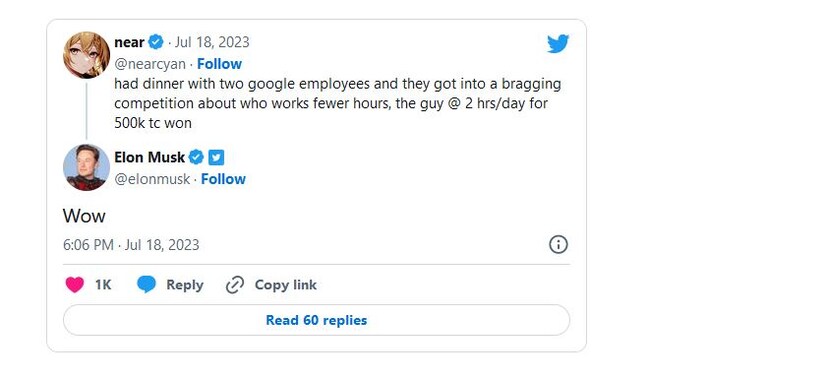The width and height of the screenshot is (827, 379).
Task: Open the 6:06 PM Jul 18, 2023 timestamp
Action: point(131,245)
